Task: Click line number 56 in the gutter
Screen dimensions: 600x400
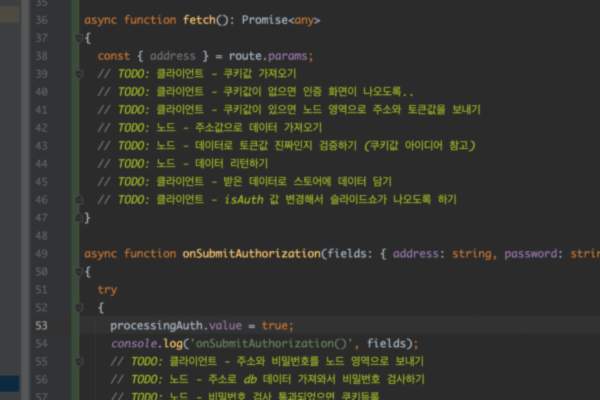Action: (41, 380)
